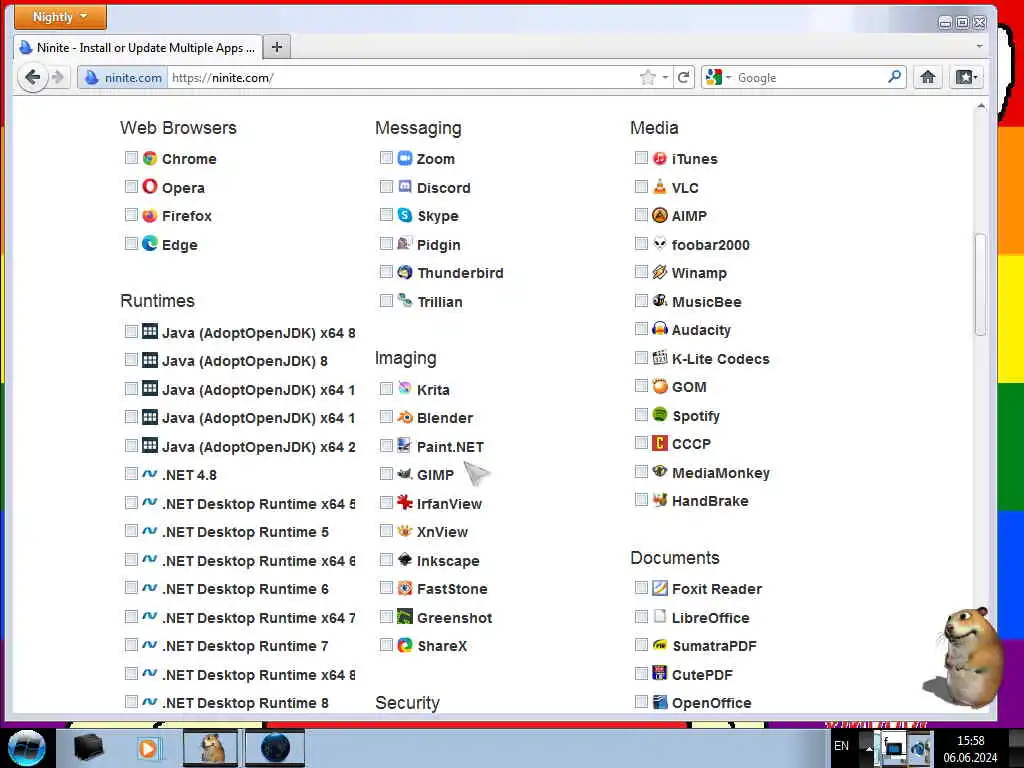Open a new tab
Image resolution: width=1024 pixels, height=768 pixels.
pos(277,47)
